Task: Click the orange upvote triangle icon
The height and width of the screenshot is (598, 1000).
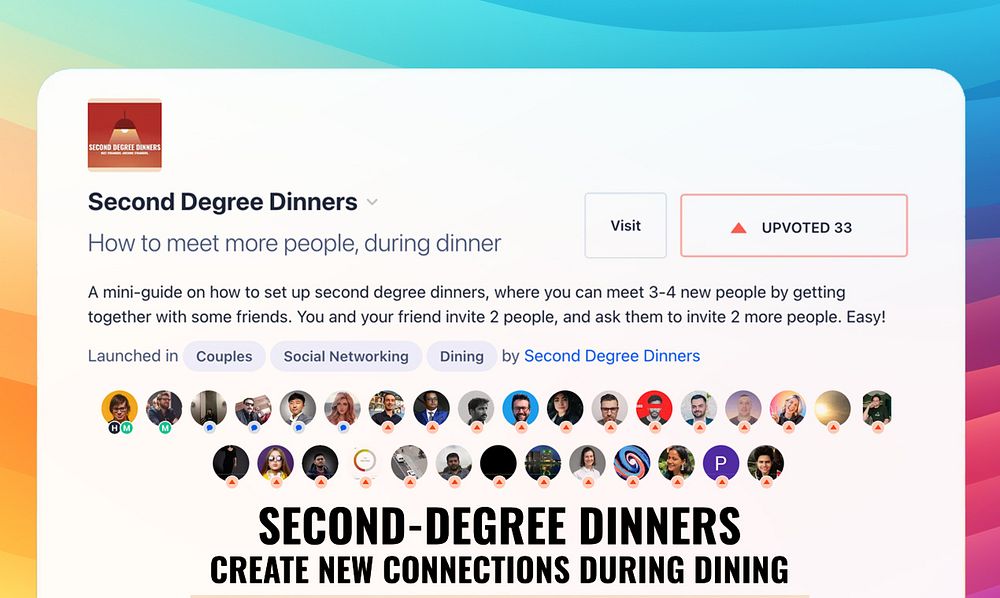Action: click(739, 228)
